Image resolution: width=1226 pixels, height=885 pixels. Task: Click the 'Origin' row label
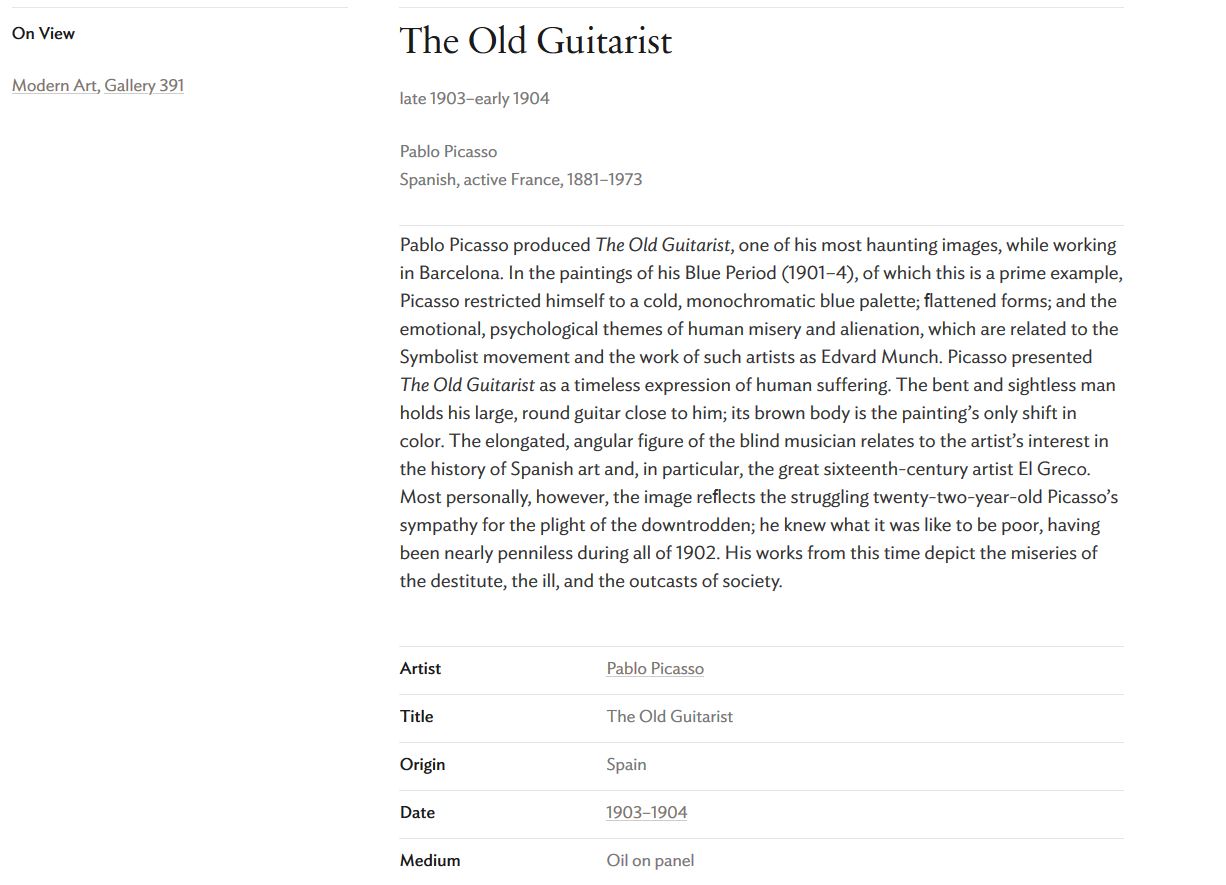point(422,765)
